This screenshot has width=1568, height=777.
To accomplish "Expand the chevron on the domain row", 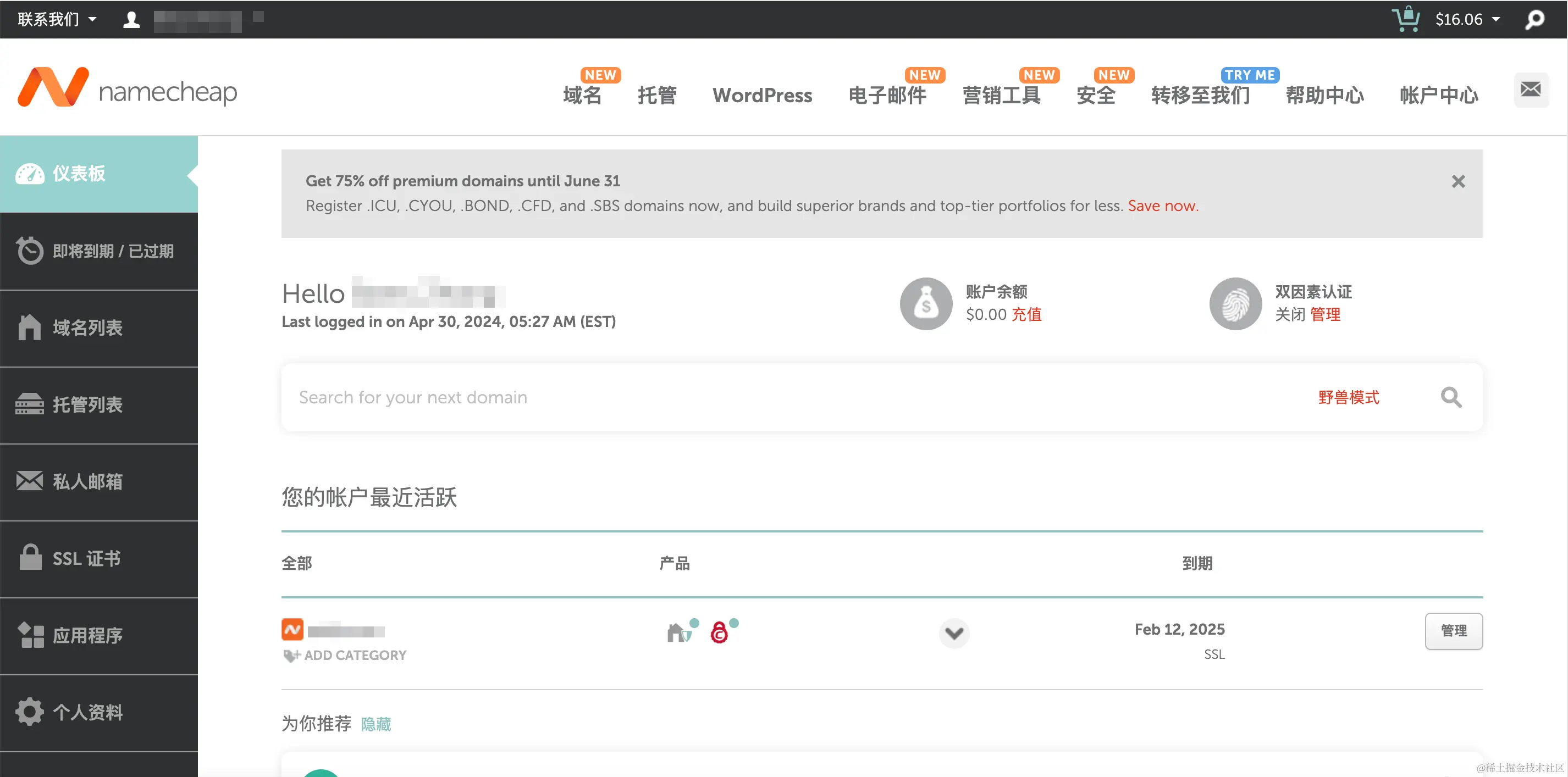I will tap(954, 633).
